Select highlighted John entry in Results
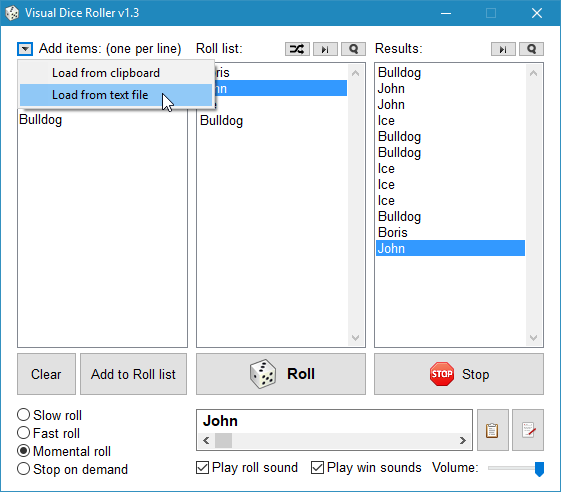Image resolution: width=561 pixels, height=492 pixels. (450, 248)
